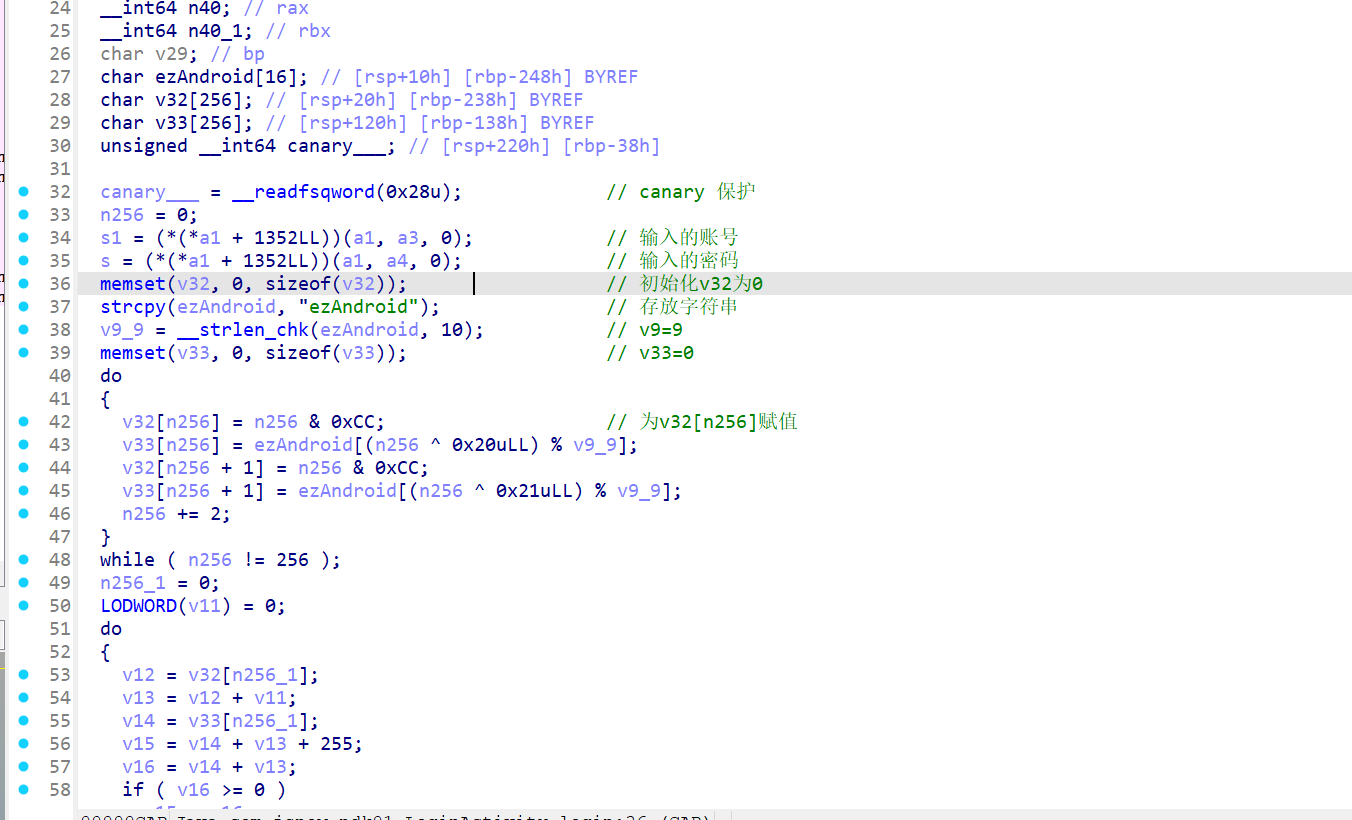1352x820 pixels.
Task: Click the gutter dot beside line 36
Action: 24,284
